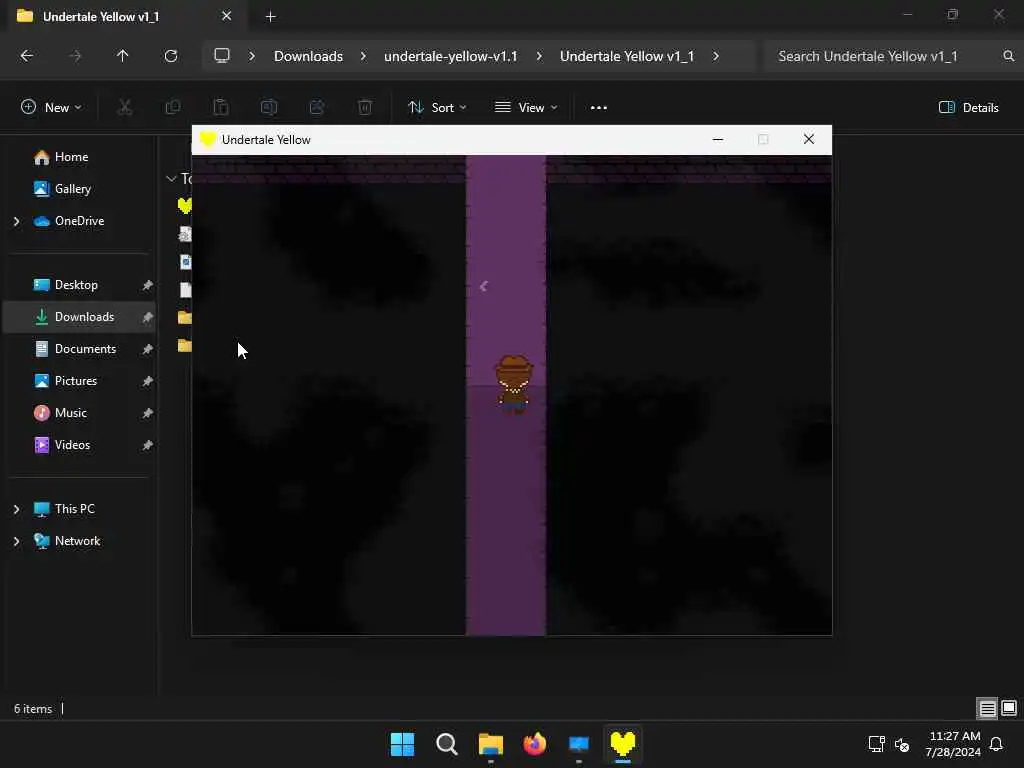Switch to large thumbnails view in the status bar
The height and width of the screenshot is (768, 1024).
point(1009,709)
